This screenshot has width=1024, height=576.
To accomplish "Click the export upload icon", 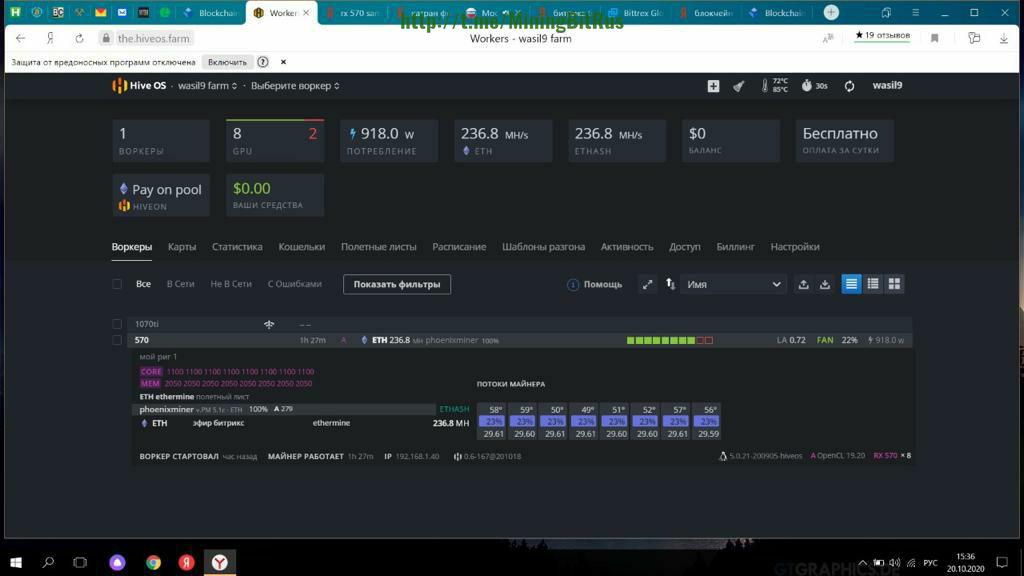I will [x=803, y=284].
